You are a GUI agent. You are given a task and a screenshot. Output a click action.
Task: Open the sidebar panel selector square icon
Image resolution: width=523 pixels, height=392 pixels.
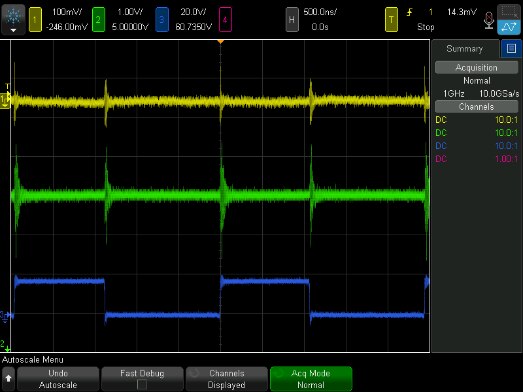[511, 49]
